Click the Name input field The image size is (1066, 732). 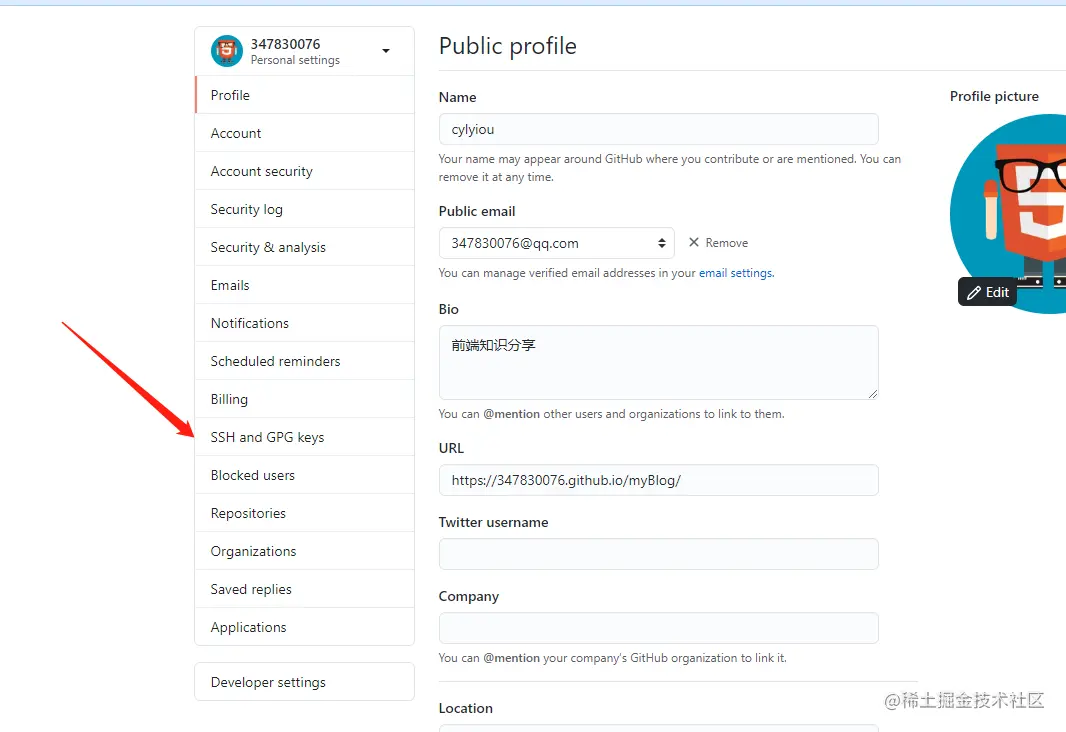click(x=659, y=129)
